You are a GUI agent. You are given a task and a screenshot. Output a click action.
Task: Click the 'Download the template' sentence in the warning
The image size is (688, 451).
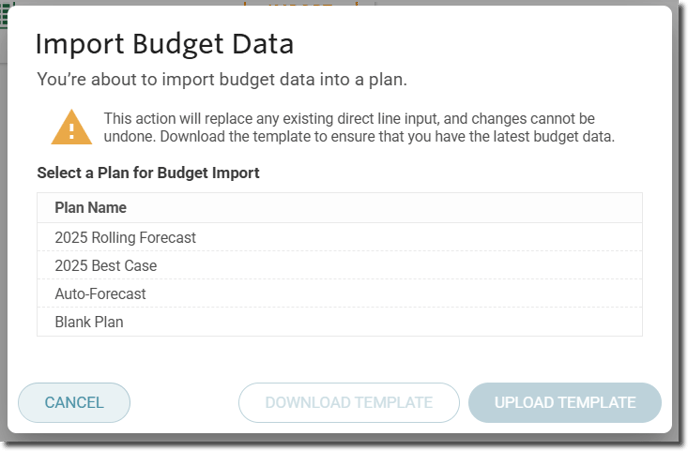click(387, 136)
